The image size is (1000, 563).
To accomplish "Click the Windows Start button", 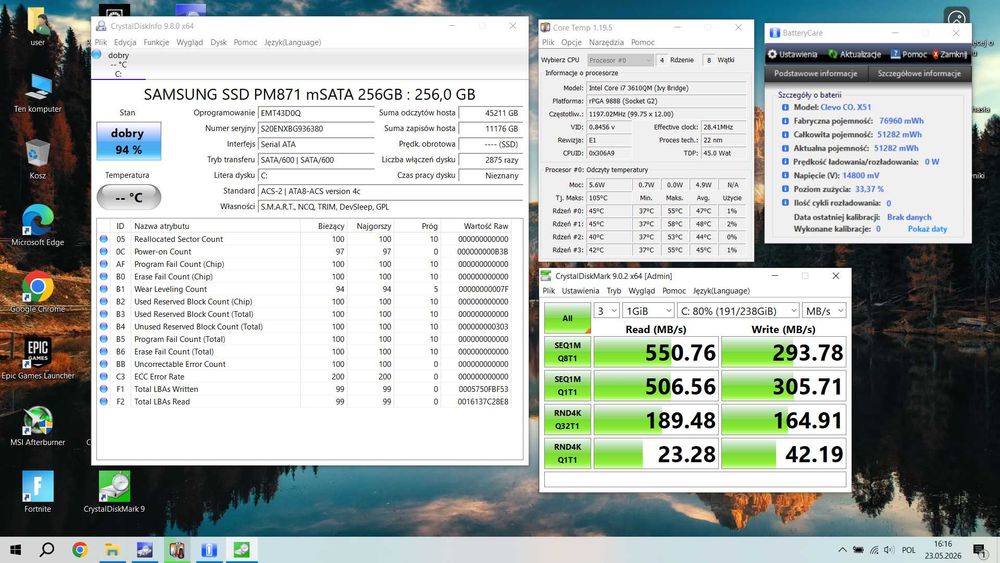I will (15, 550).
